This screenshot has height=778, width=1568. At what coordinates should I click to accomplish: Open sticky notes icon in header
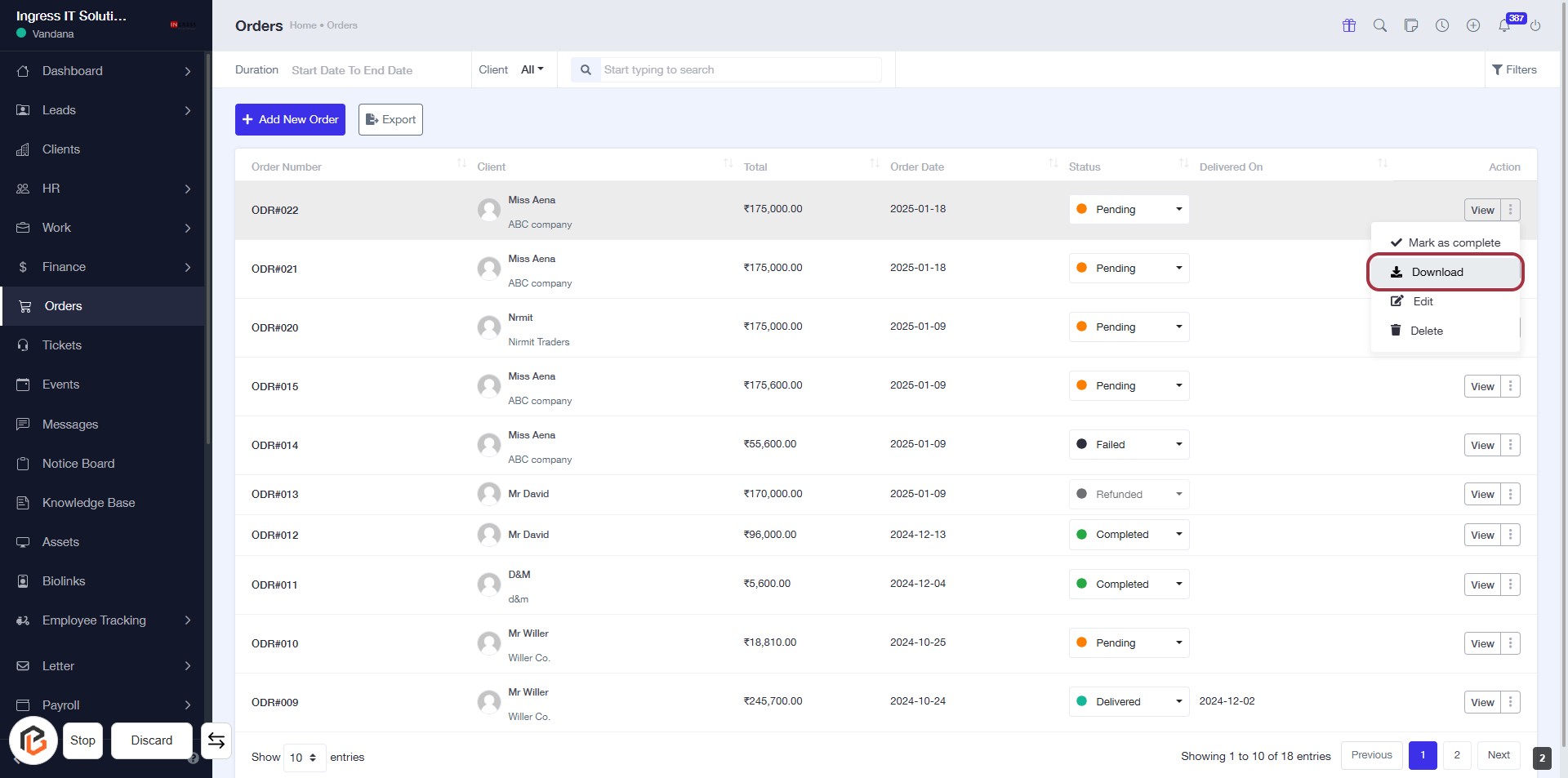point(1410,25)
